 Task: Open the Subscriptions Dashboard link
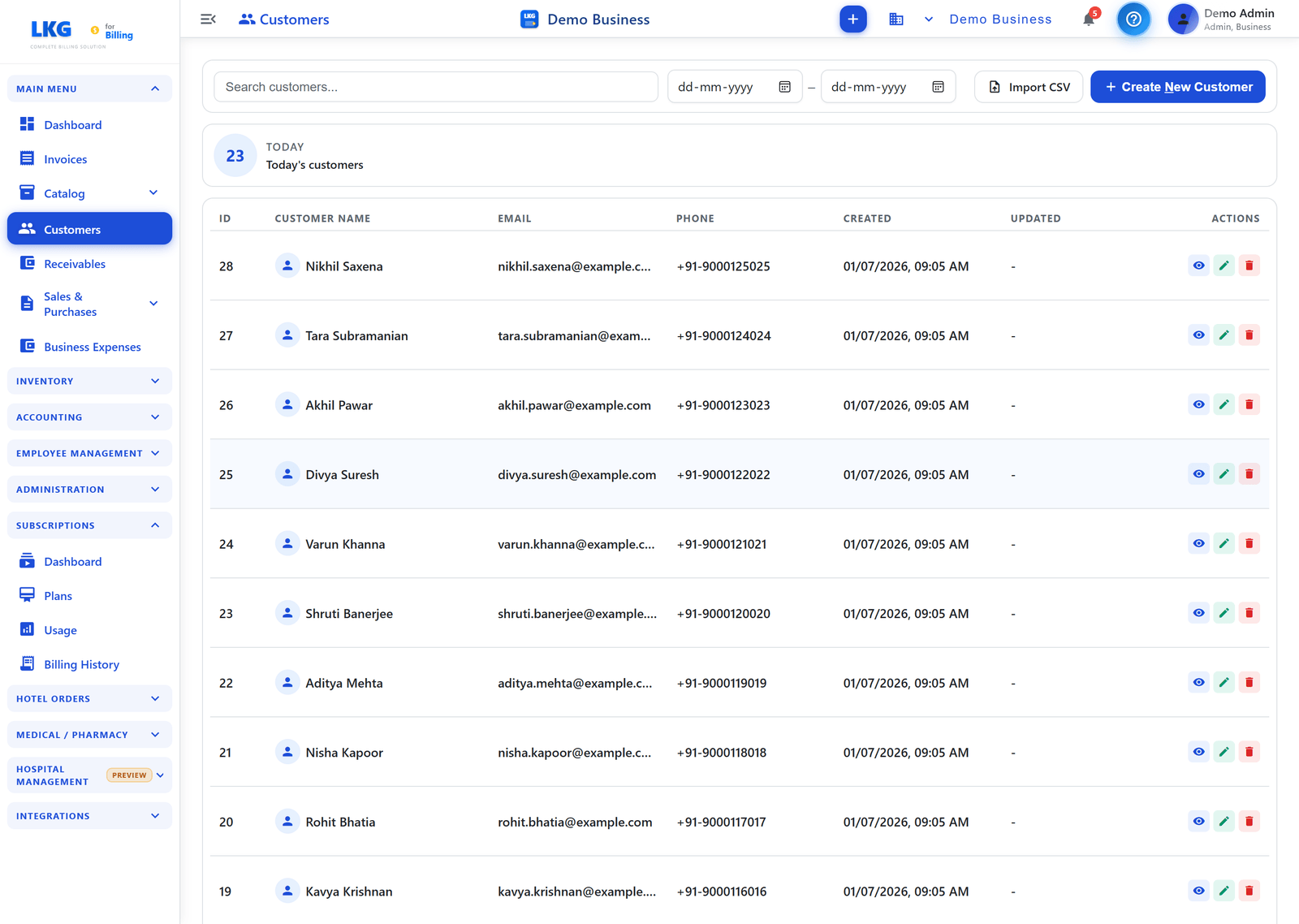click(x=89, y=561)
